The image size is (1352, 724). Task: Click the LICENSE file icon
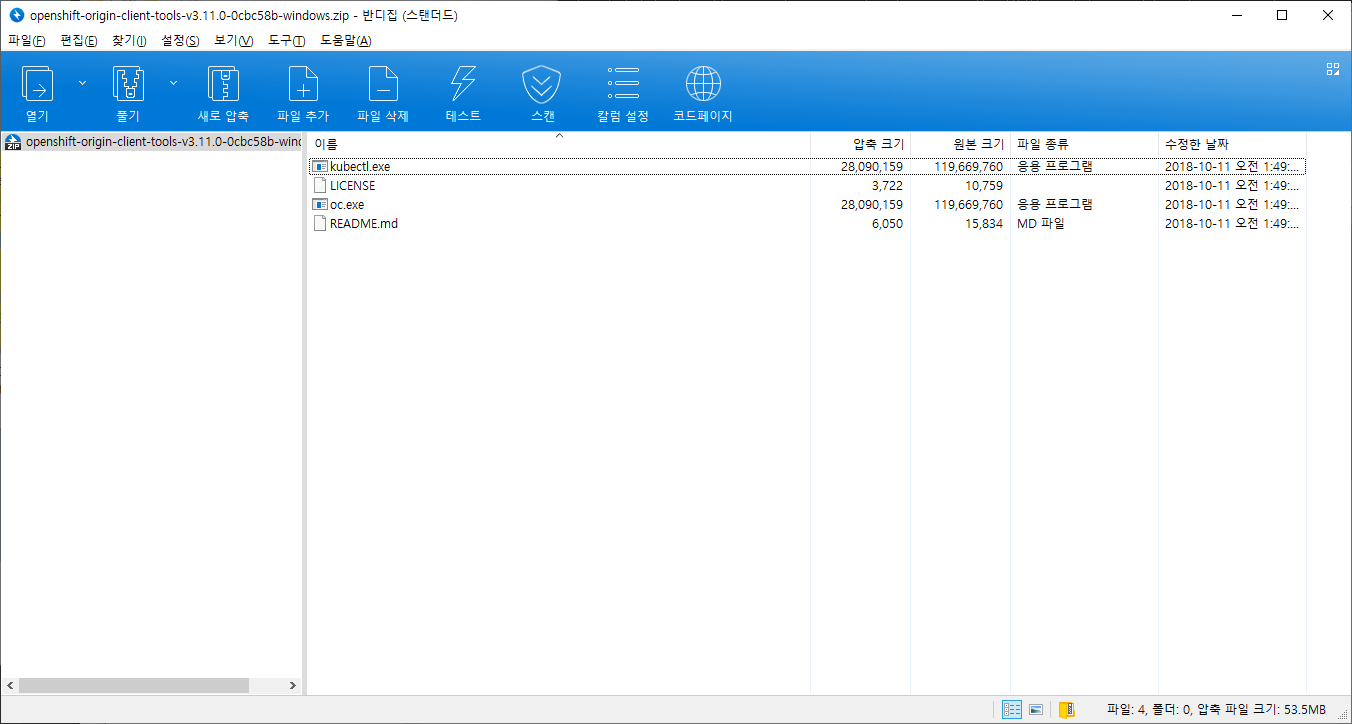320,186
